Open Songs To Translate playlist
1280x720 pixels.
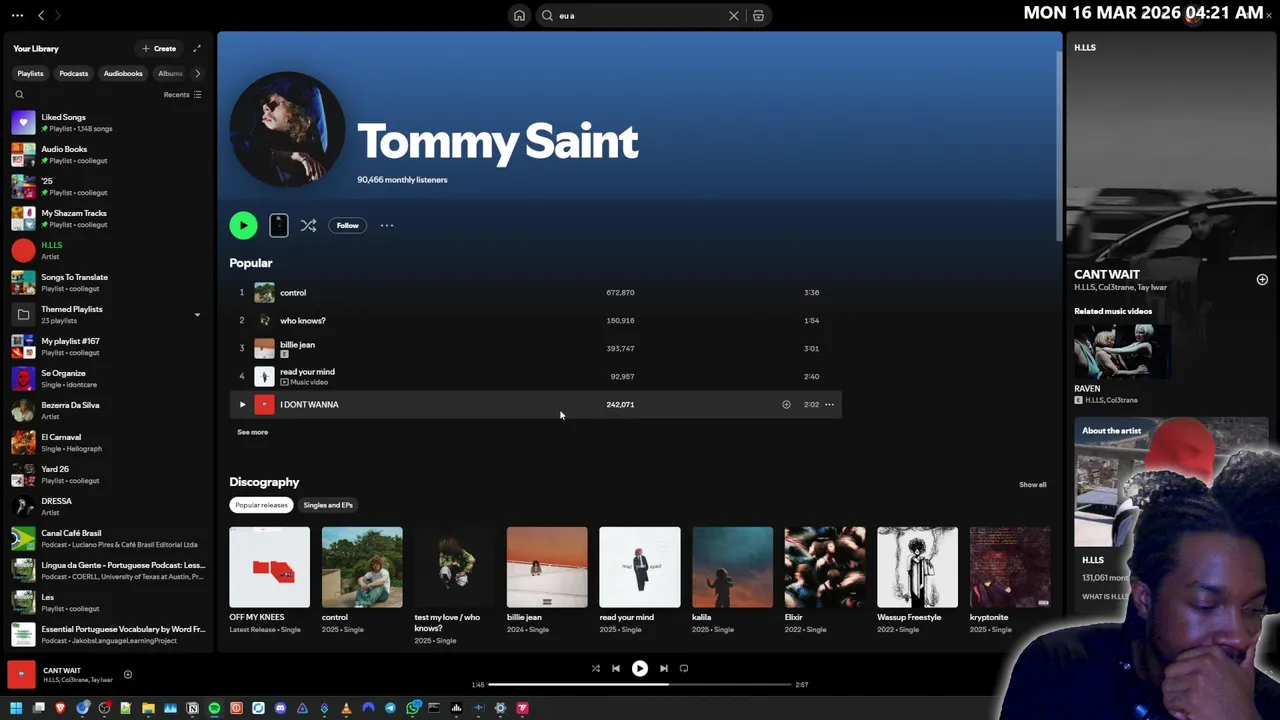(x=108, y=282)
